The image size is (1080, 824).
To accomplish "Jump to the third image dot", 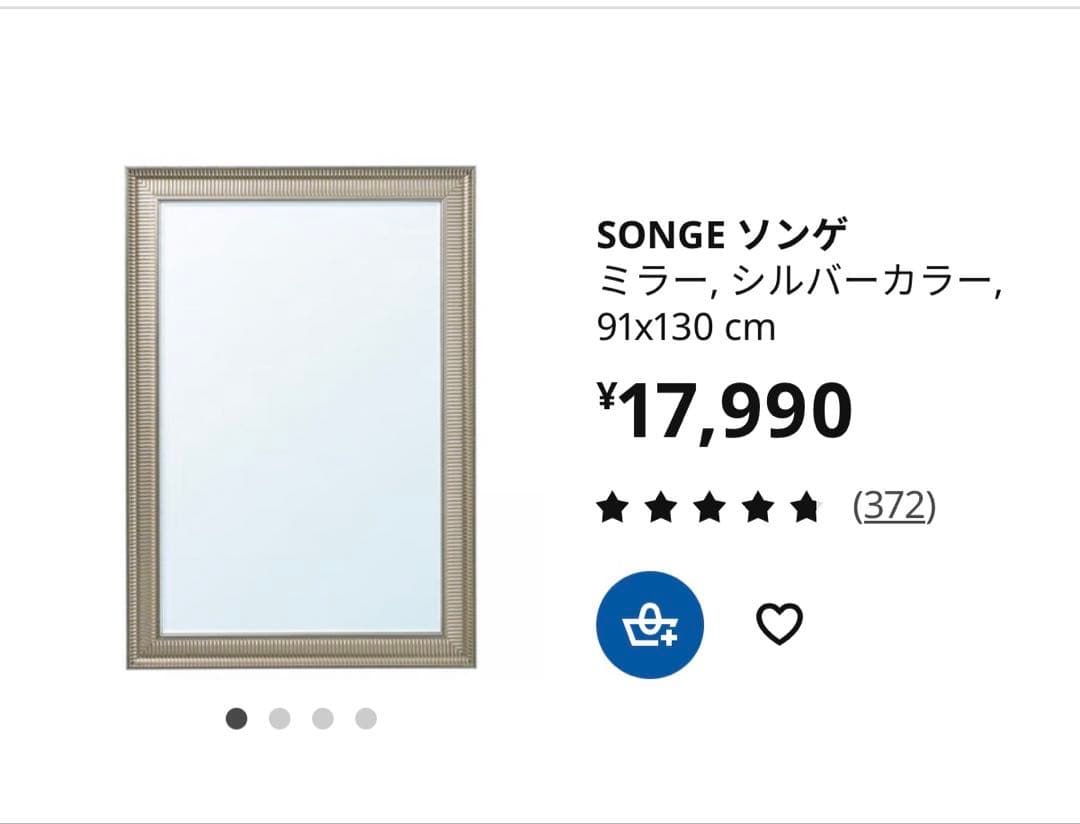I will pyautogui.click(x=322, y=718).
